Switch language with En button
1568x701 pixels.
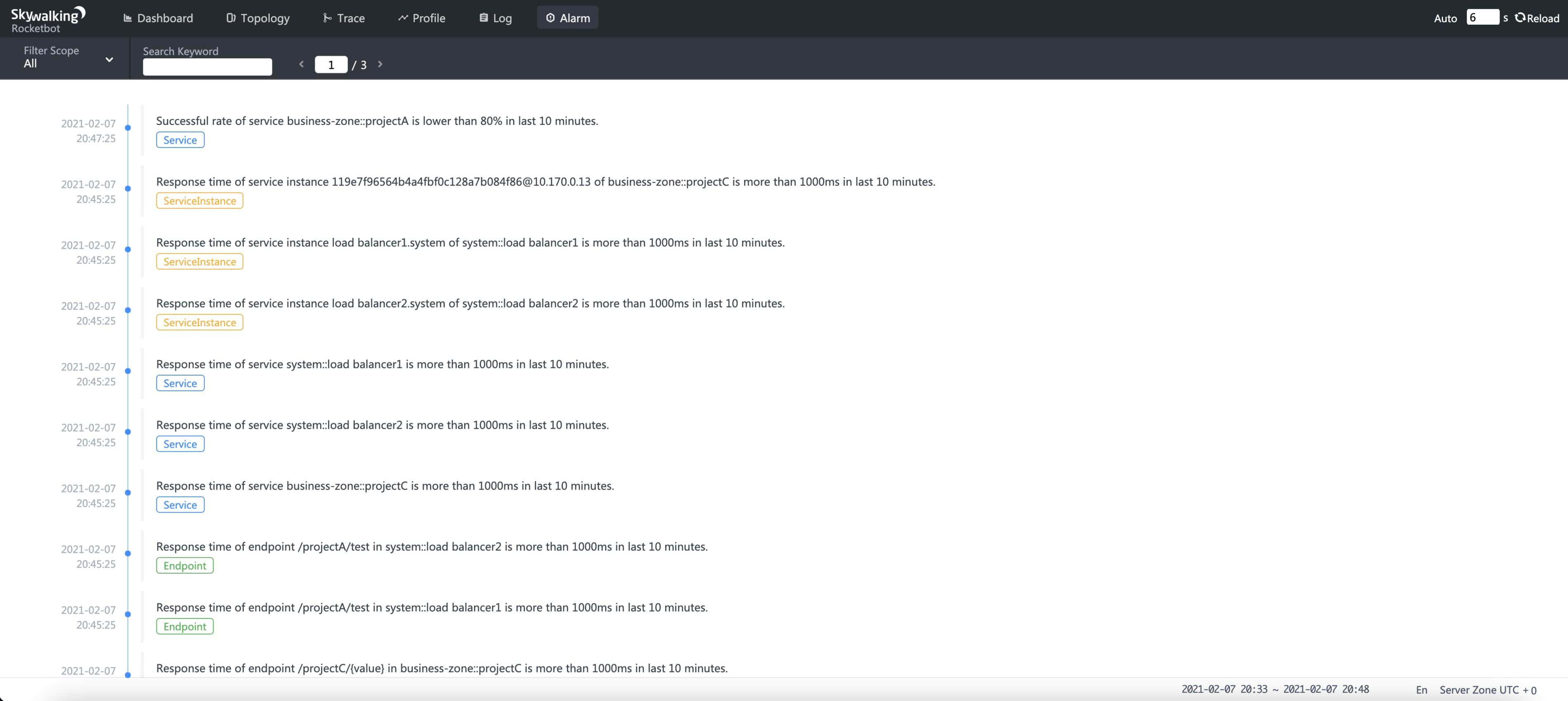pos(1421,689)
